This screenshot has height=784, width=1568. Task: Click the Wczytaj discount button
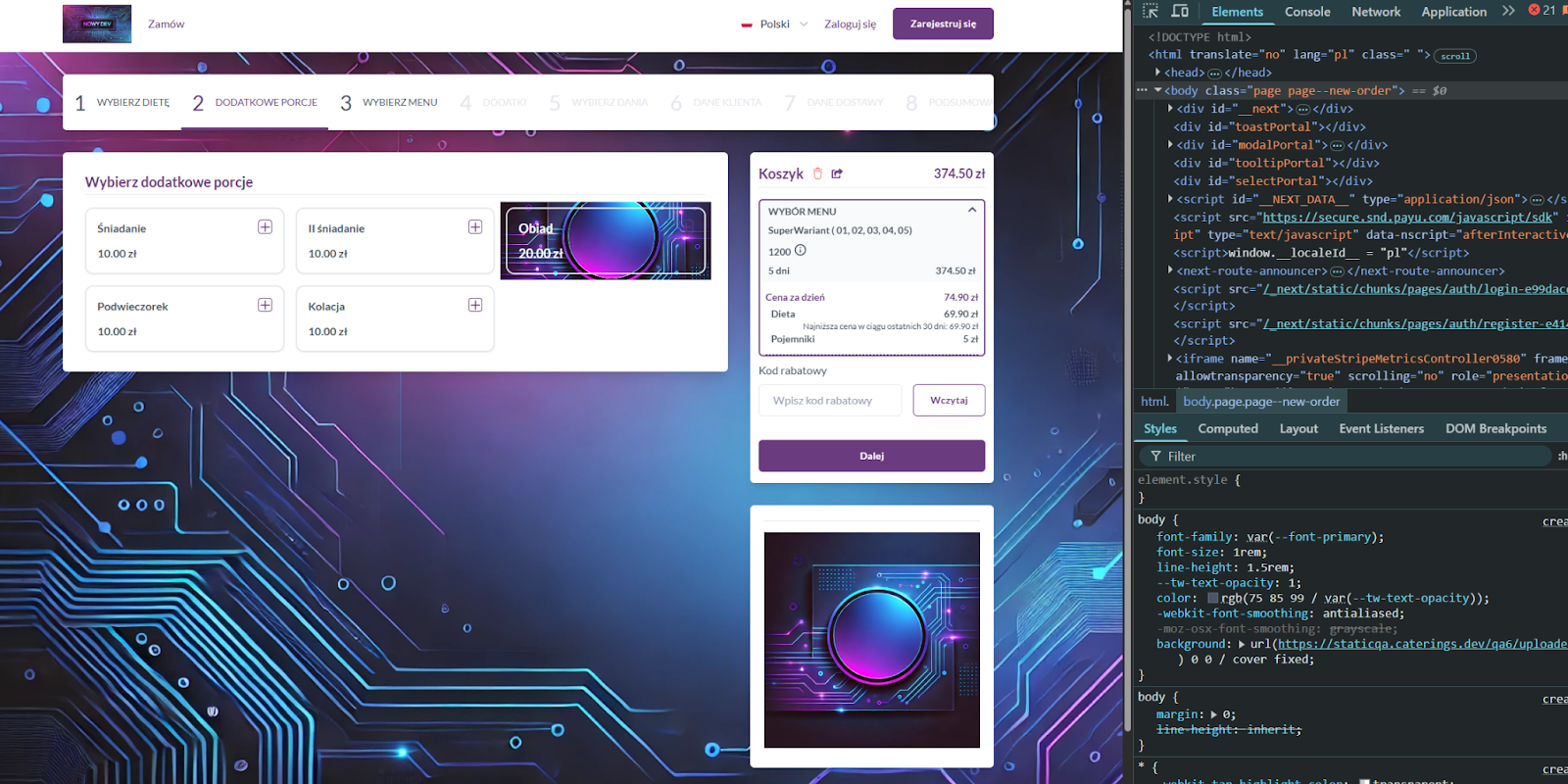(x=949, y=400)
